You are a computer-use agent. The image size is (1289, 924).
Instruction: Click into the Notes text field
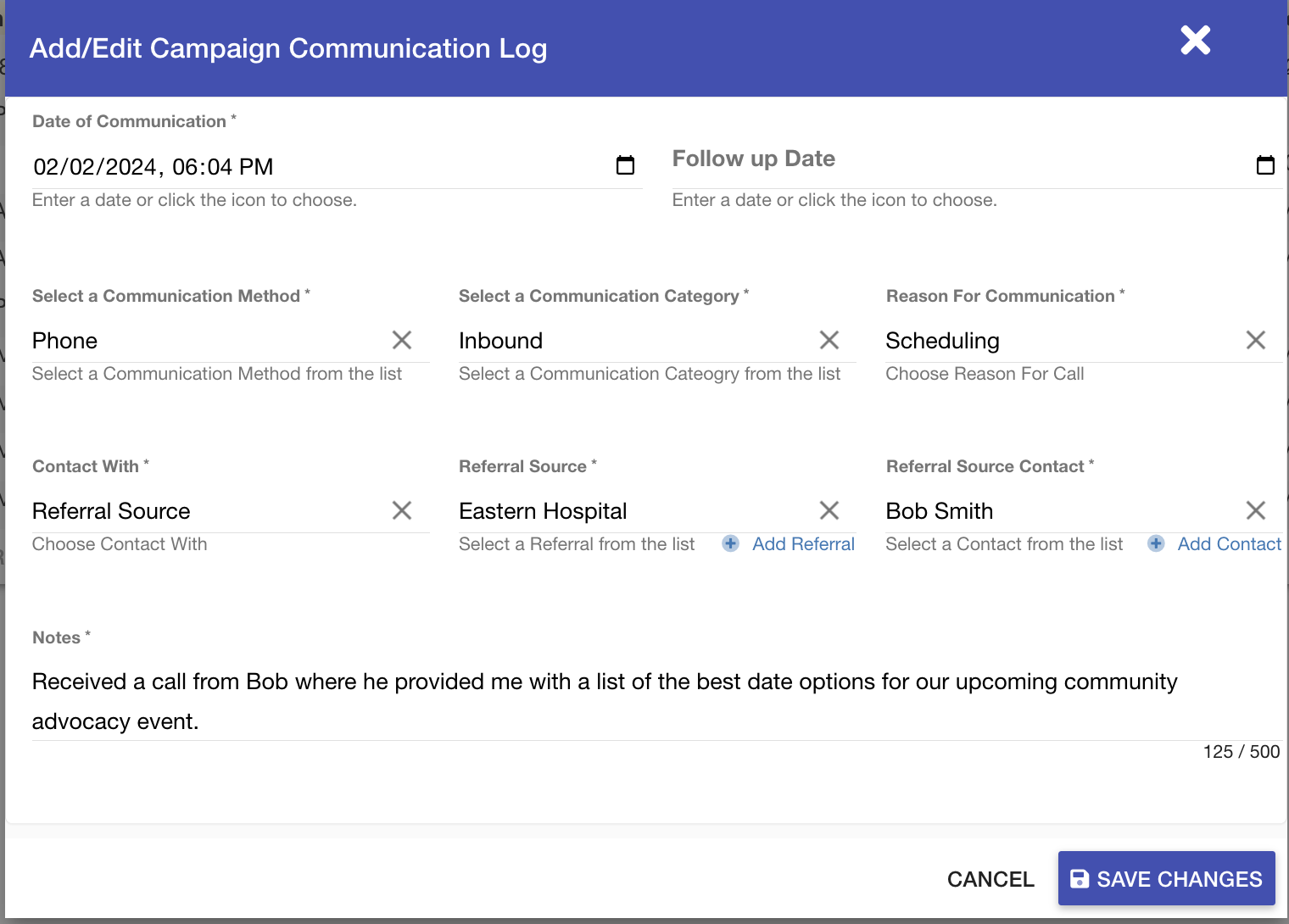point(594,701)
